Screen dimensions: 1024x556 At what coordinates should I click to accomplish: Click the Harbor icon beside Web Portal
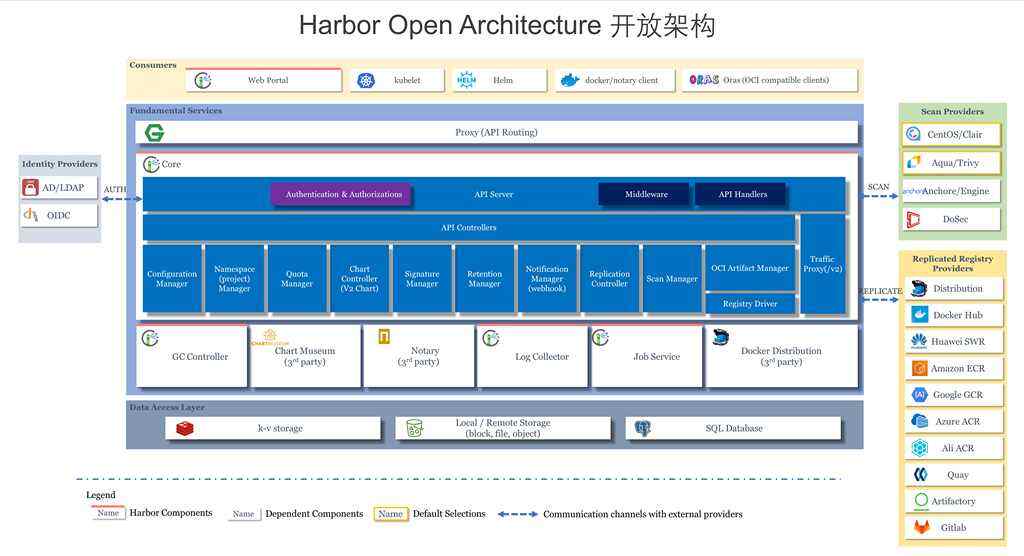[202, 80]
